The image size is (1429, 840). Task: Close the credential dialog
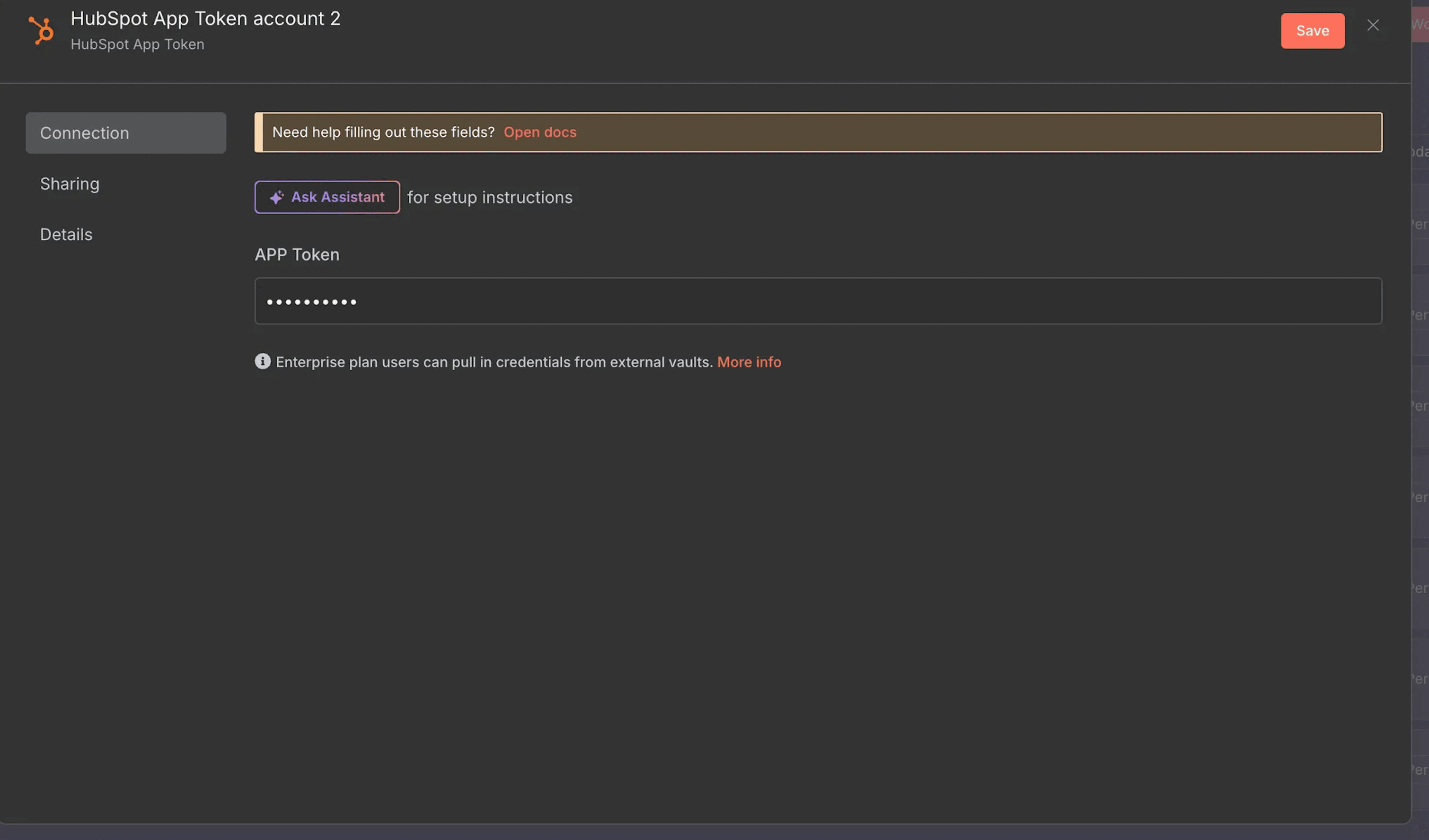coord(1373,25)
